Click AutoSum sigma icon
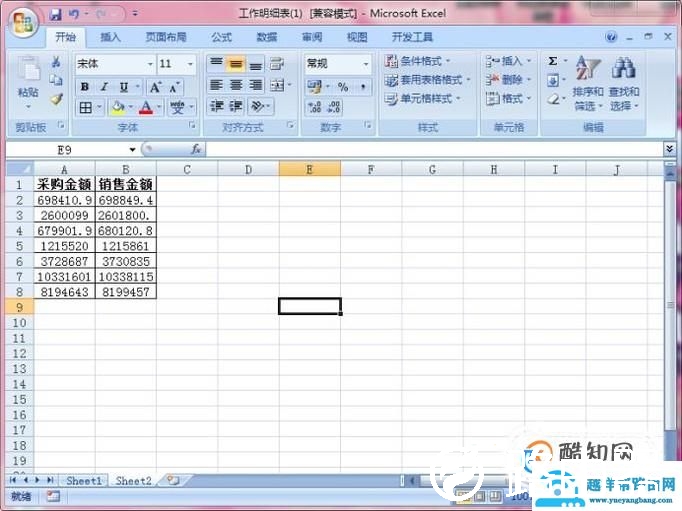 553,61
